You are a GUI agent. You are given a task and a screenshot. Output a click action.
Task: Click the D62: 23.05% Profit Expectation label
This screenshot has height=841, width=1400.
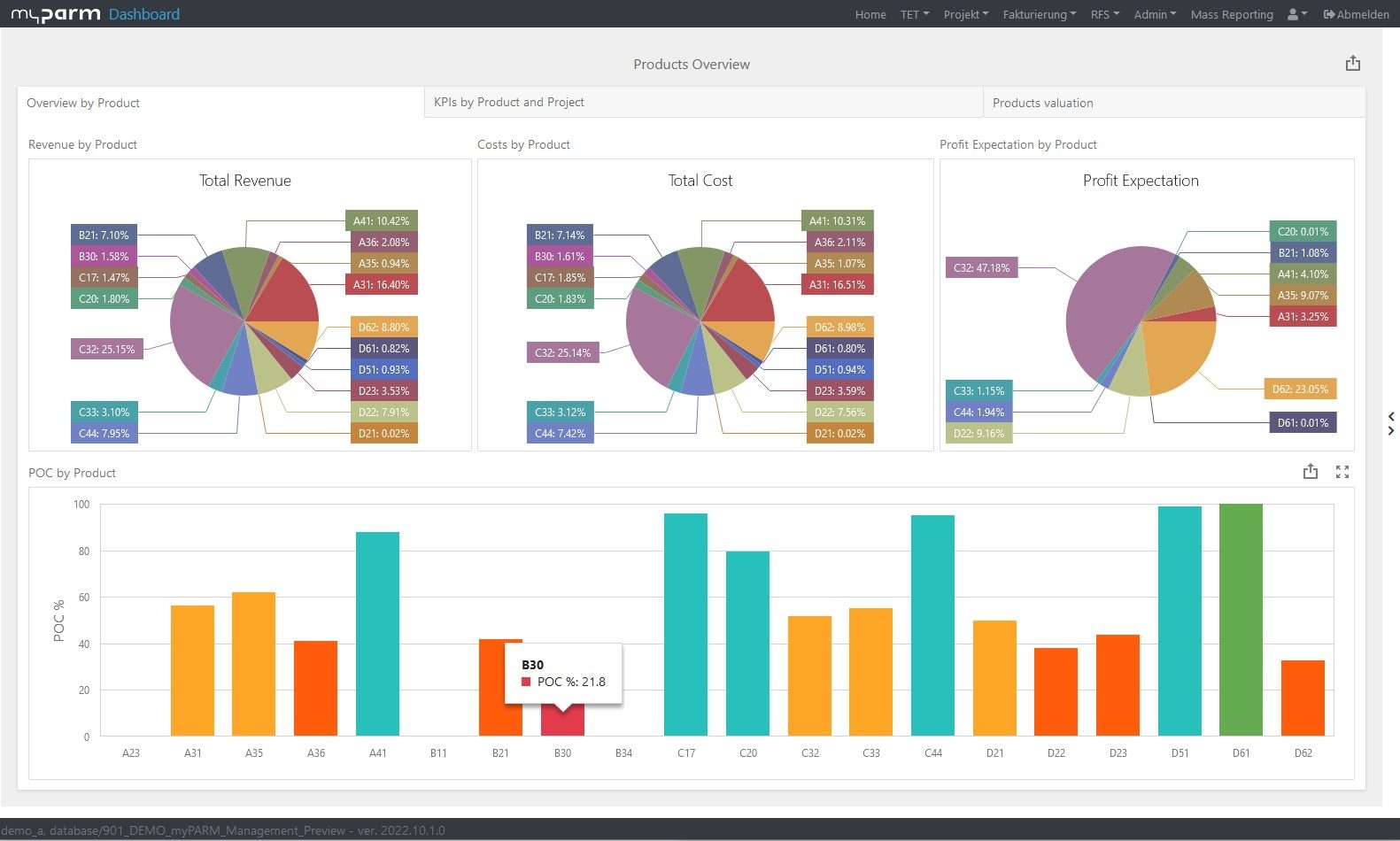1300,389
